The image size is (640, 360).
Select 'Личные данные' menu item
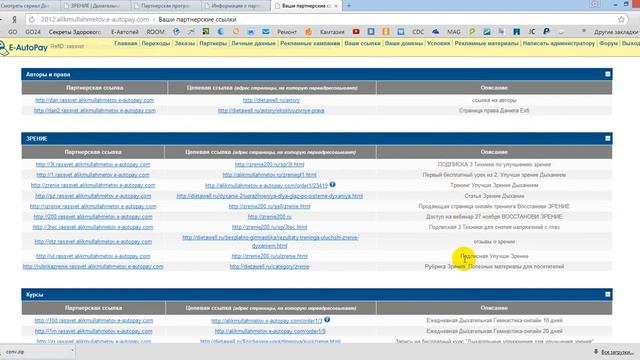(x=253, y=43)
